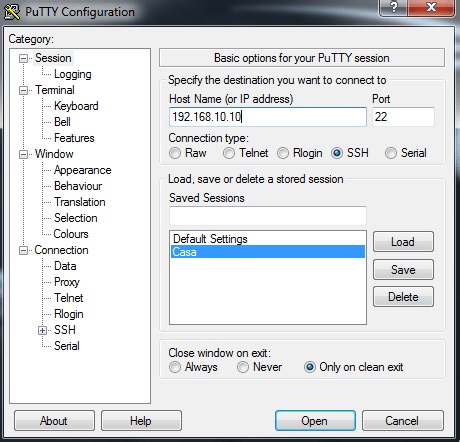This screenshot has width=460, height=442.
Task: Open the Logging category
Action: [x=73, y=74]
